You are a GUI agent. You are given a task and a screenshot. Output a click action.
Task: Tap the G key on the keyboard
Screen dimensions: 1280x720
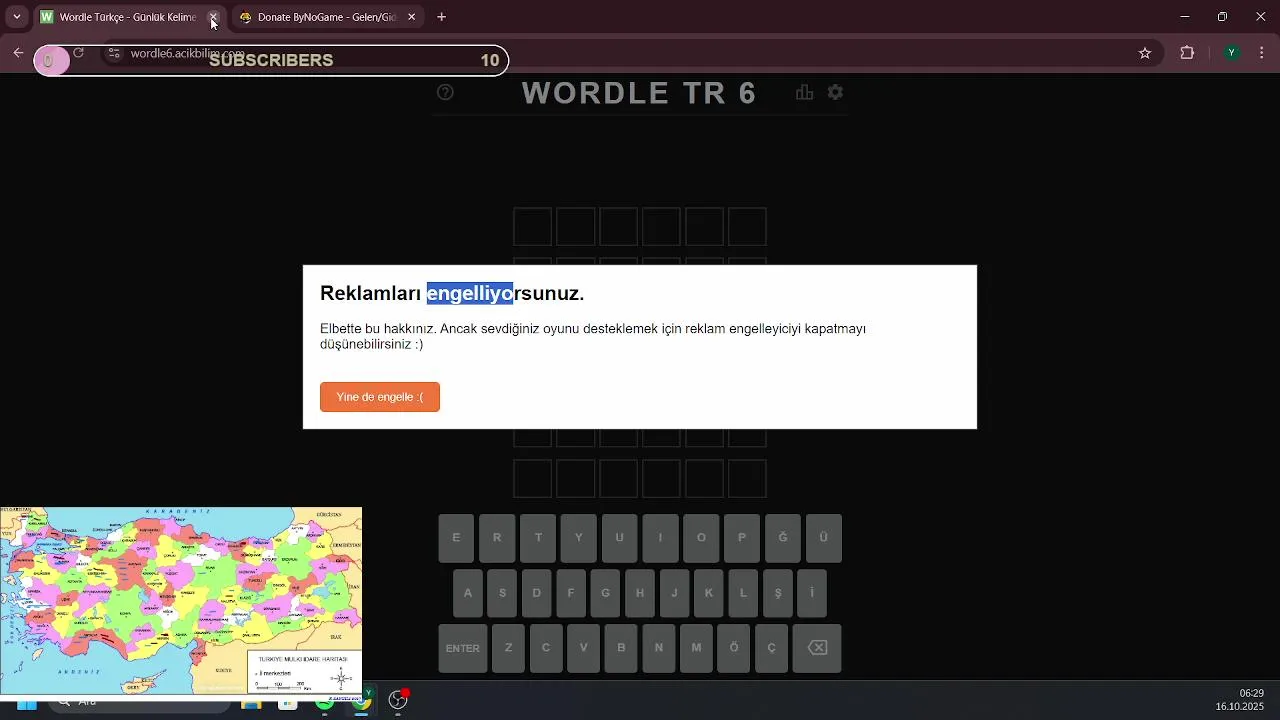pos(605,593)
